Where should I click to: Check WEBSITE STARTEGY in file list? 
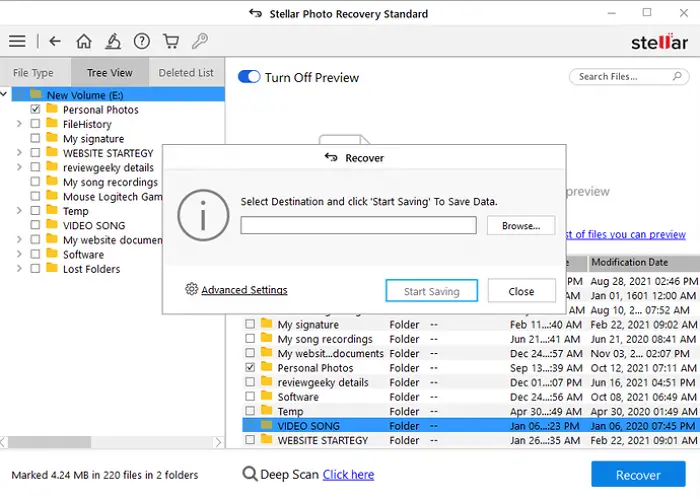(250, 440)
